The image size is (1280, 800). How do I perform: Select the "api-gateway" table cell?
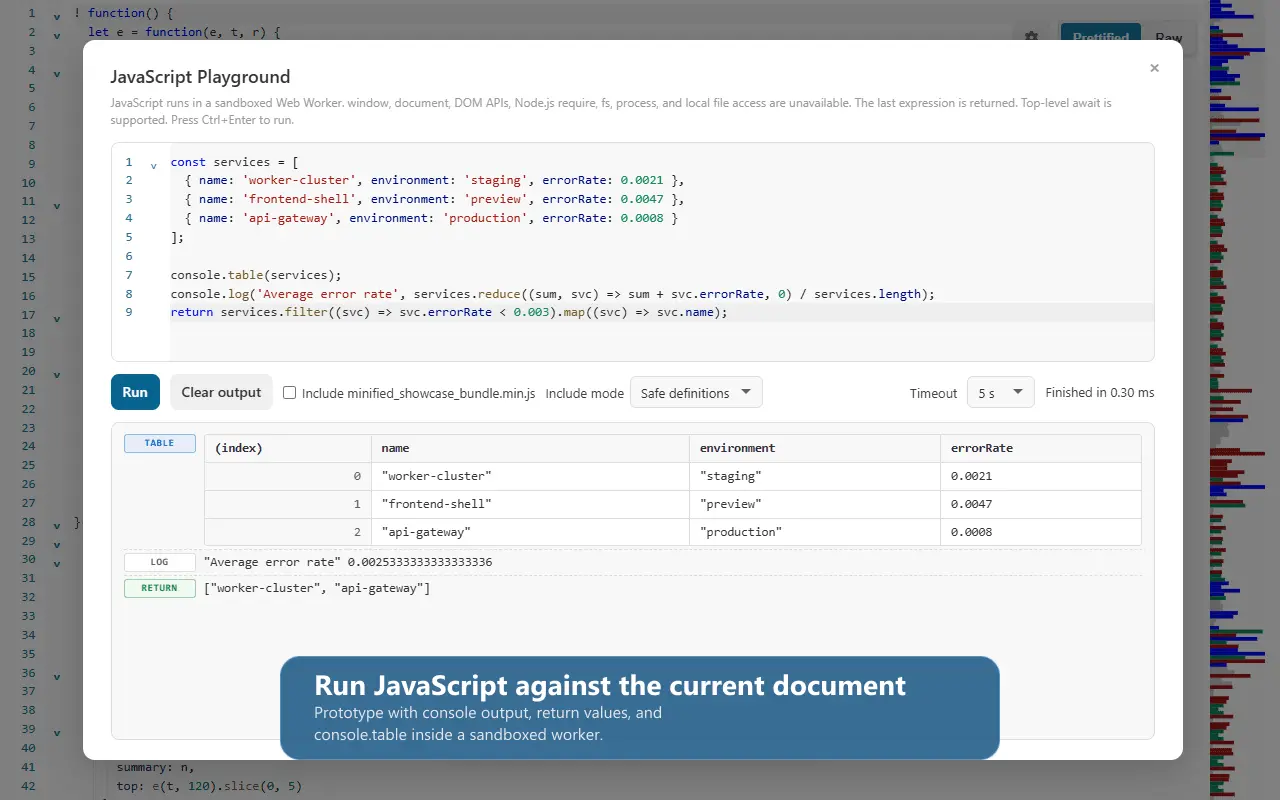tap(530, 532)
